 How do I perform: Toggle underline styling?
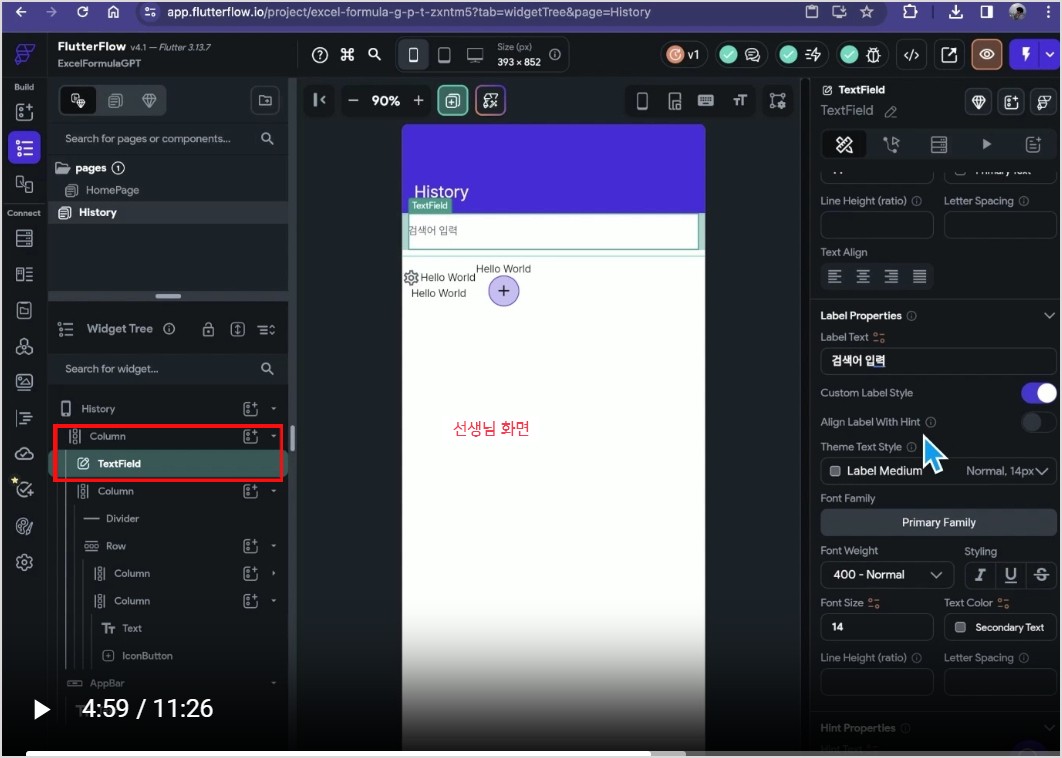coord(1011,575)
